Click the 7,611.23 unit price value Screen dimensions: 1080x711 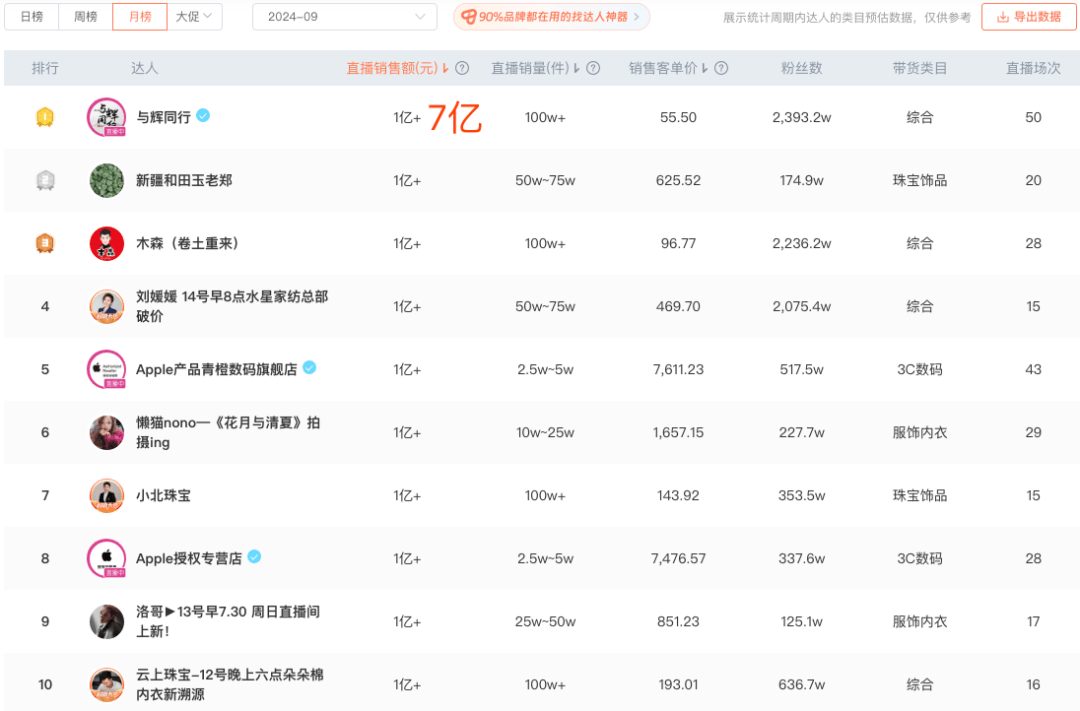[678, 369]
